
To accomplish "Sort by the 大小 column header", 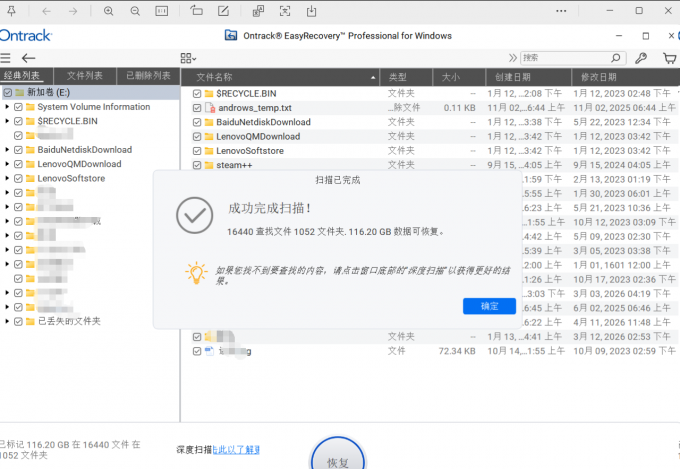I will [459, 77].
